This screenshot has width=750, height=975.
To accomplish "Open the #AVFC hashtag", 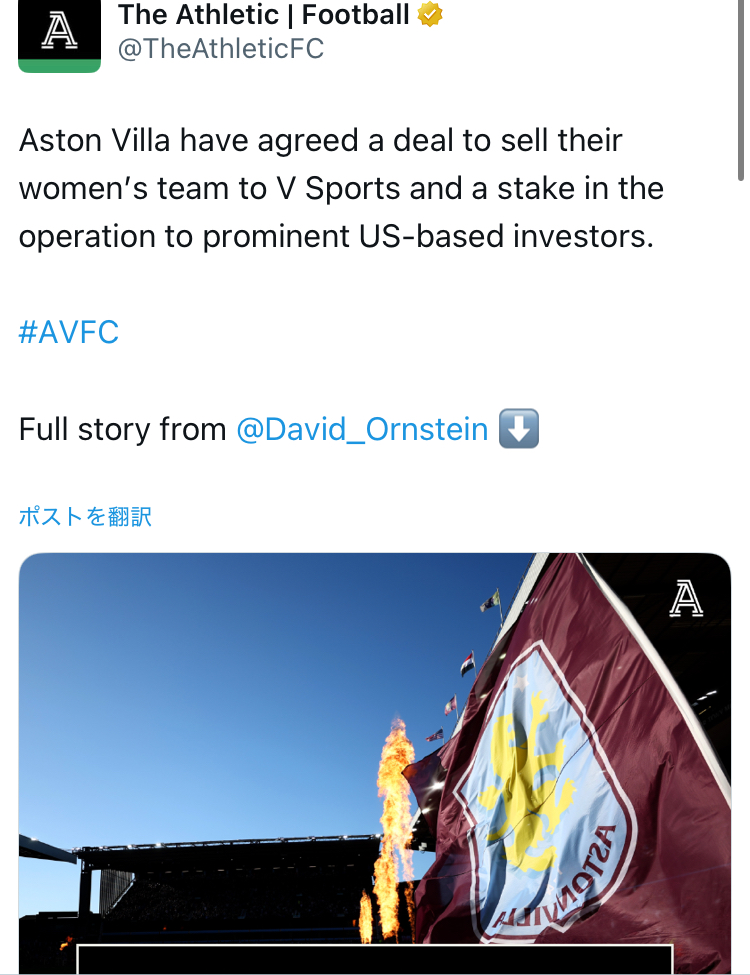I will (x=68, y=332).
